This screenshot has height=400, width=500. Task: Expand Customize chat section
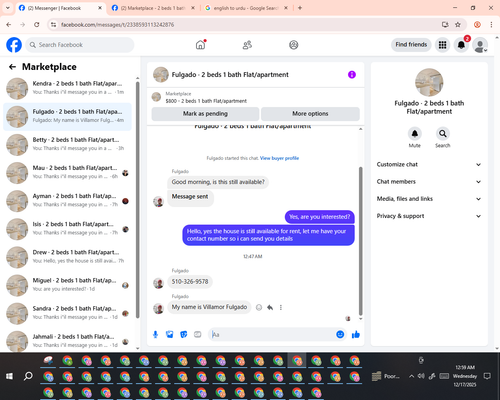point(429,164)
